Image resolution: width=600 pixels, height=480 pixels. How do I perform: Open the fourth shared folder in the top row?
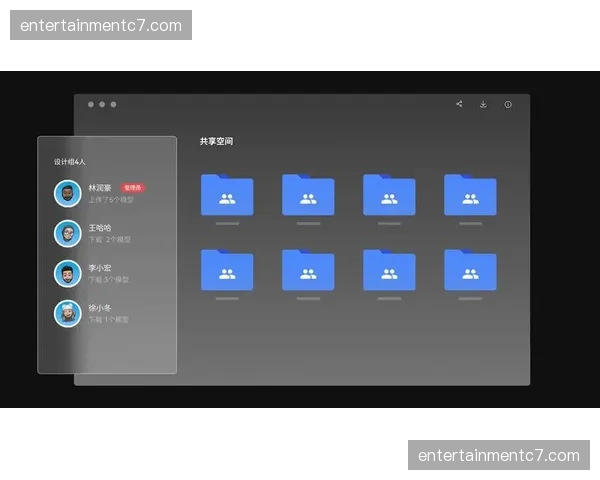click(470, 196)
